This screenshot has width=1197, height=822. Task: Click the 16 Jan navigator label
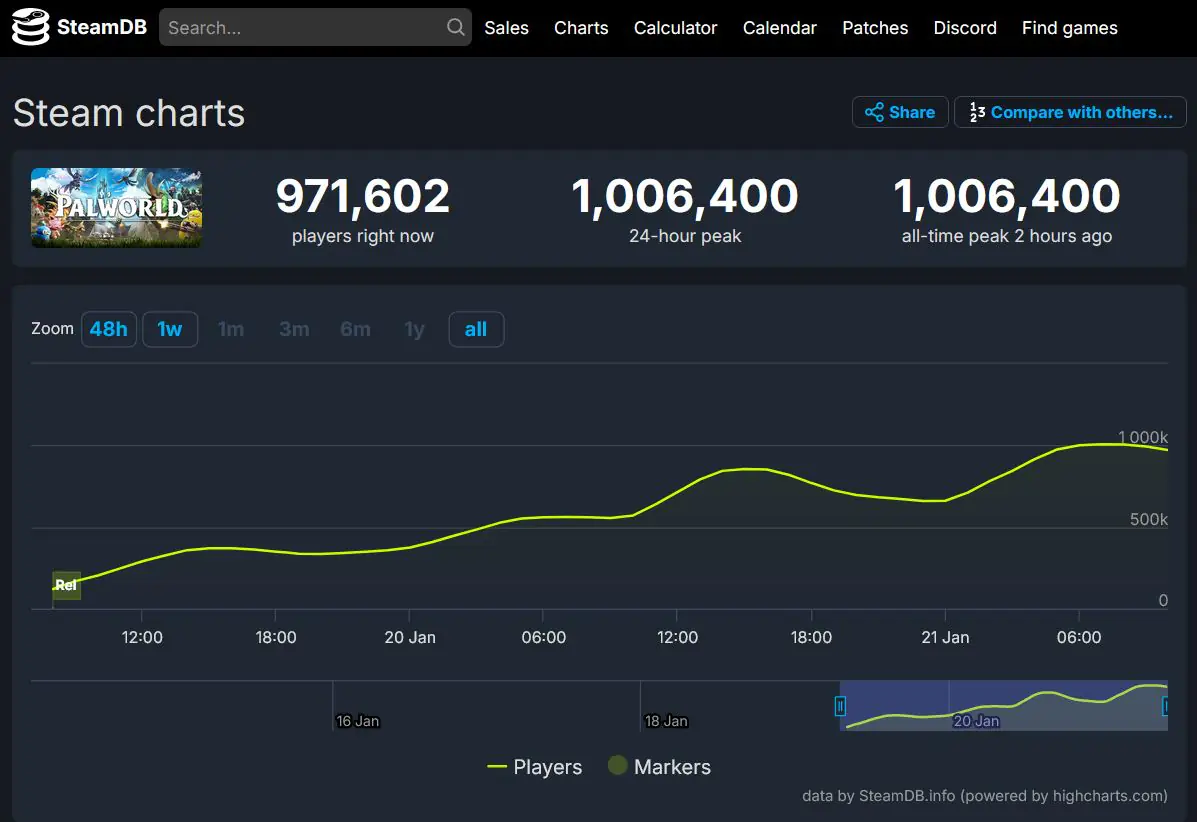click(x=357, y=721)
